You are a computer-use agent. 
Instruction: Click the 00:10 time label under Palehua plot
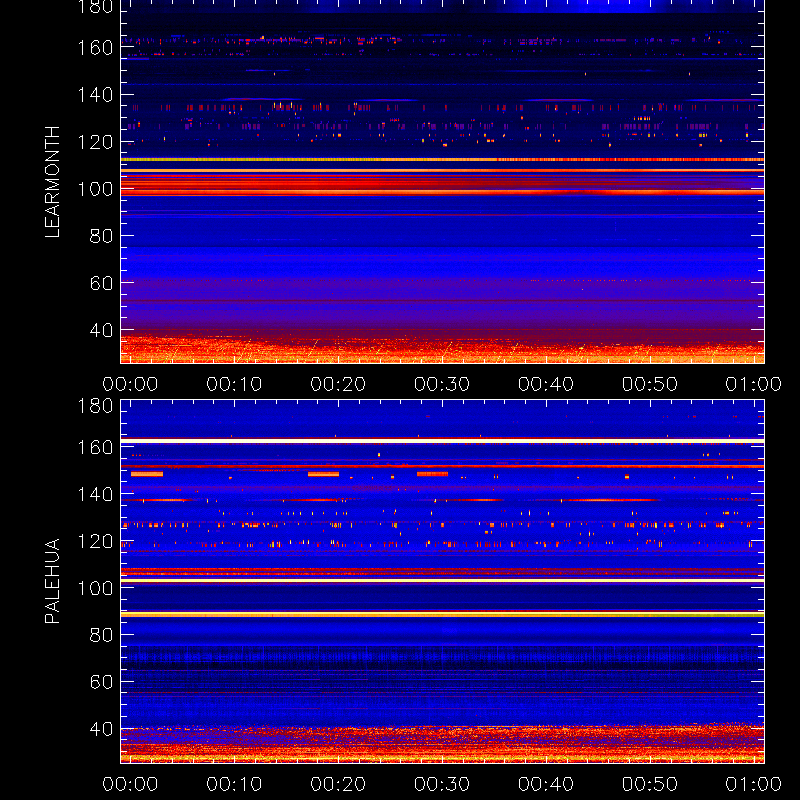click(234, 784)
